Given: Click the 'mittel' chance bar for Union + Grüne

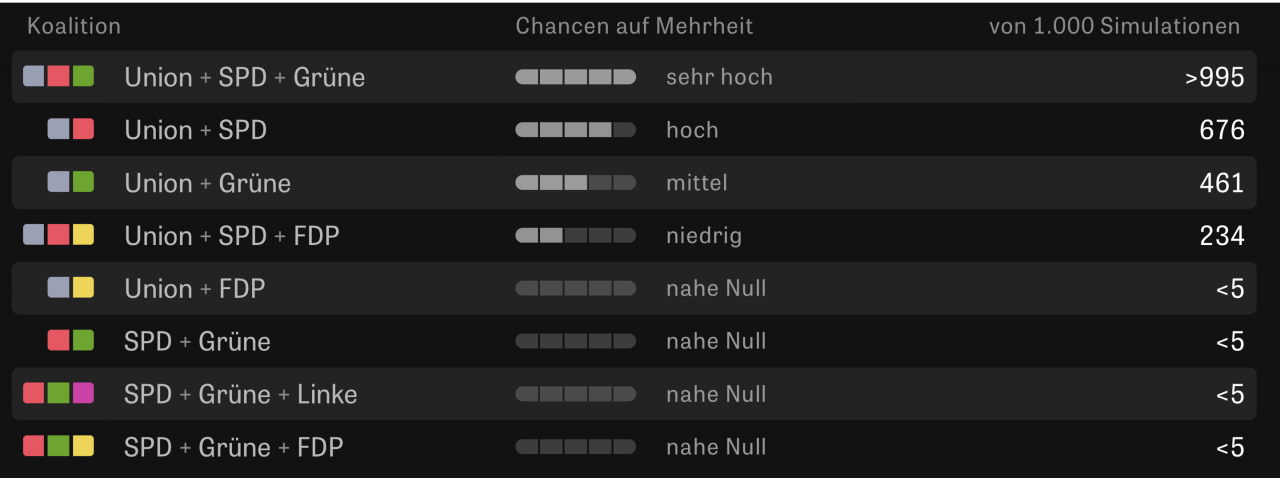Looking at the screenshot, I should (575, 183).
